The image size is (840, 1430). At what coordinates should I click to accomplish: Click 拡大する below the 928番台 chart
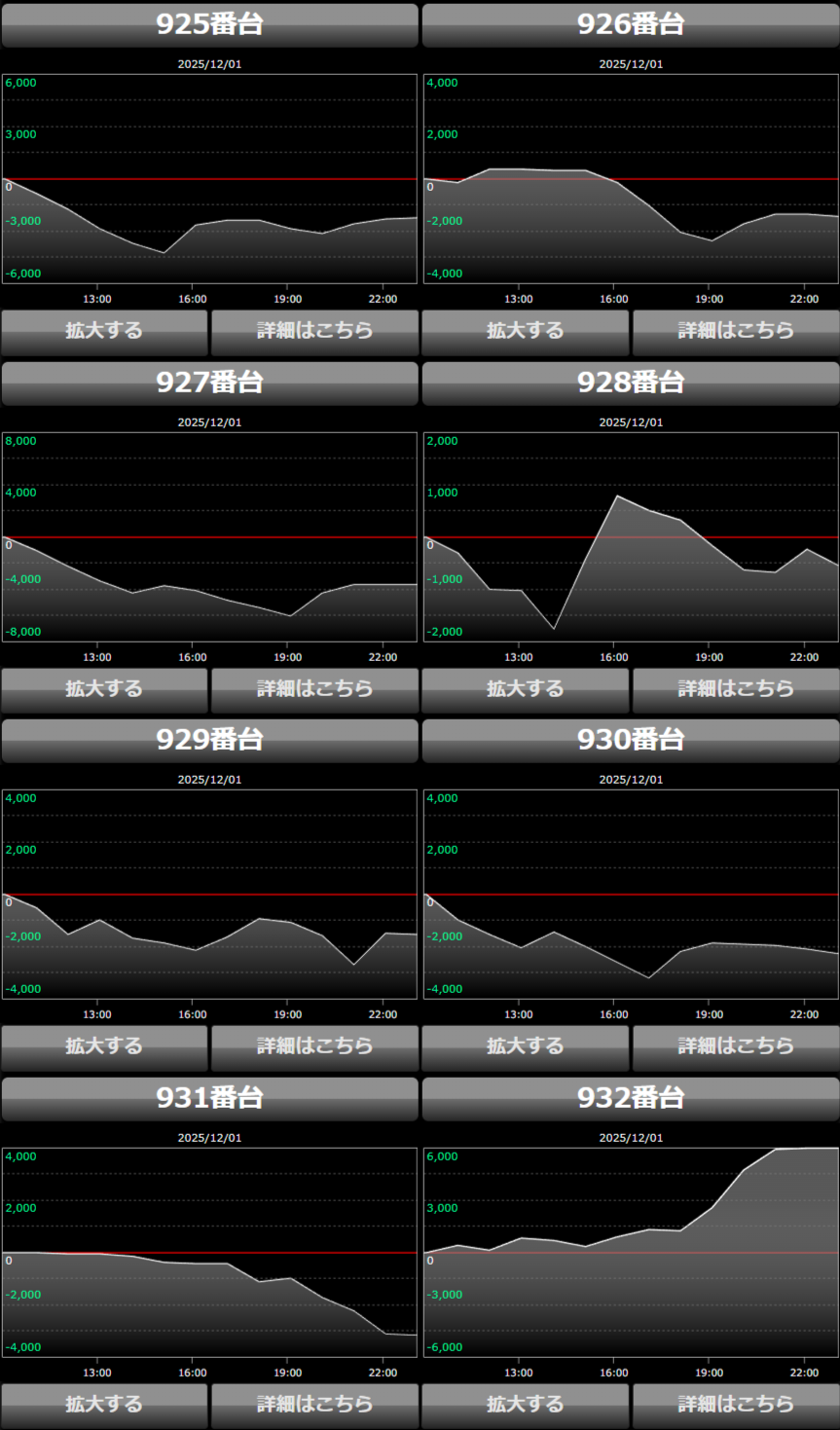click(526, 689)
